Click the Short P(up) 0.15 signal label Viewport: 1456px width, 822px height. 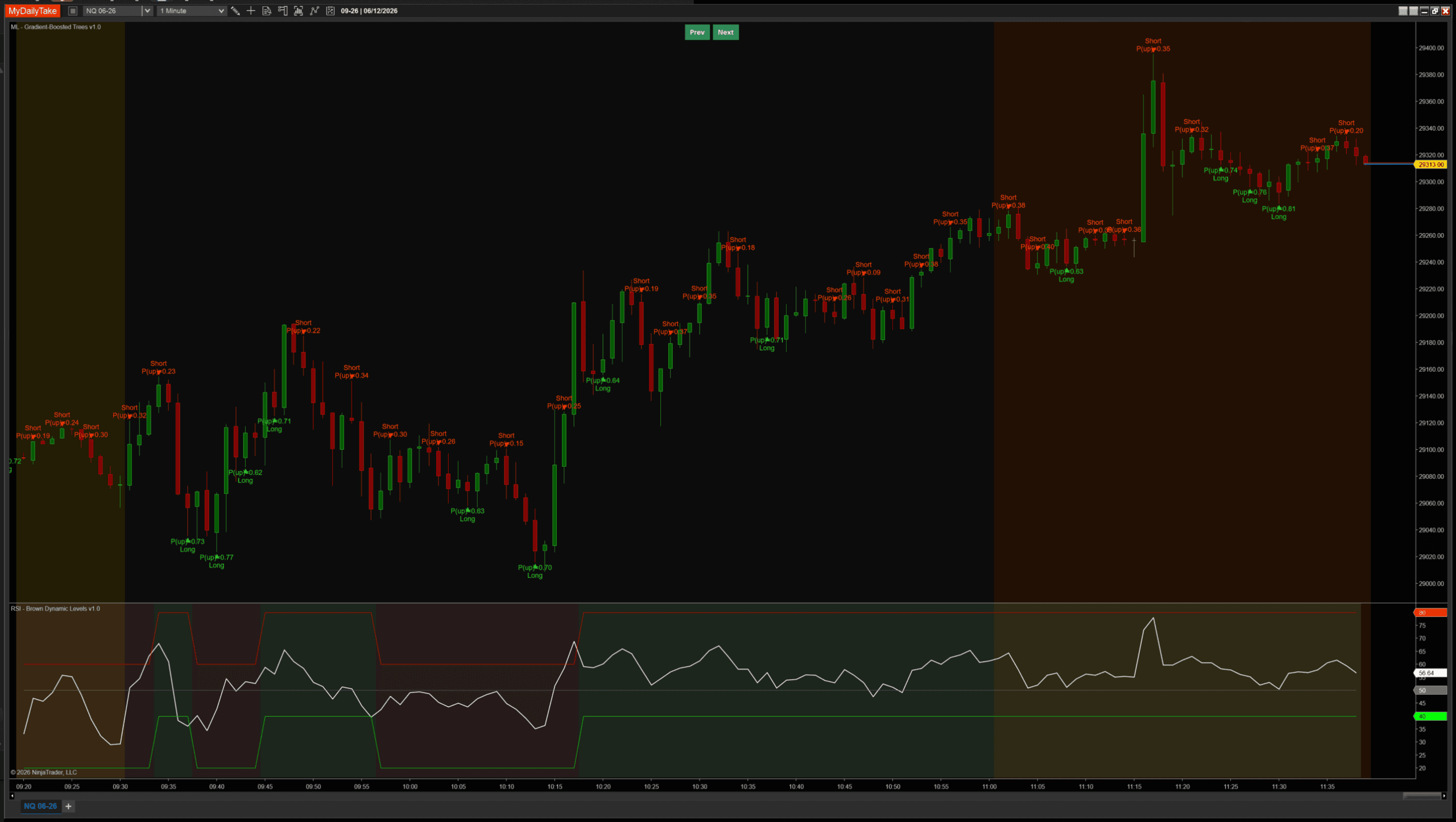506,439
